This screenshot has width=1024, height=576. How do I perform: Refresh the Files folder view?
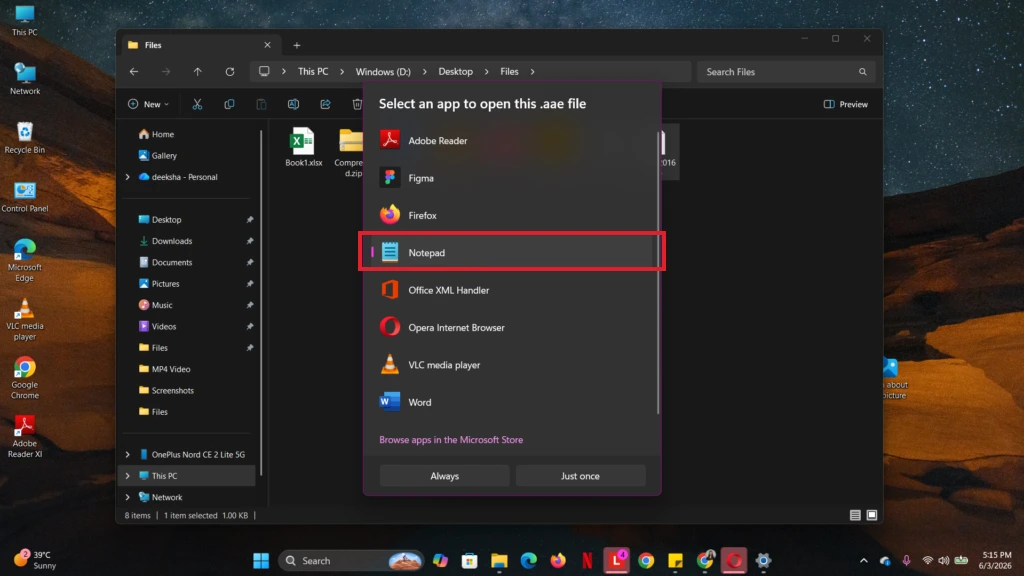230,72
